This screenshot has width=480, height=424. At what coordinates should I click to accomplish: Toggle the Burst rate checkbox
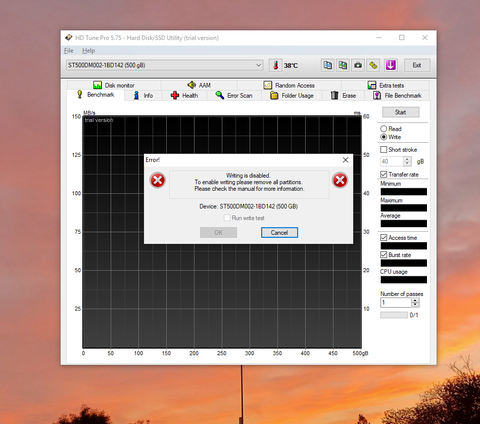[x=384, y=255]
